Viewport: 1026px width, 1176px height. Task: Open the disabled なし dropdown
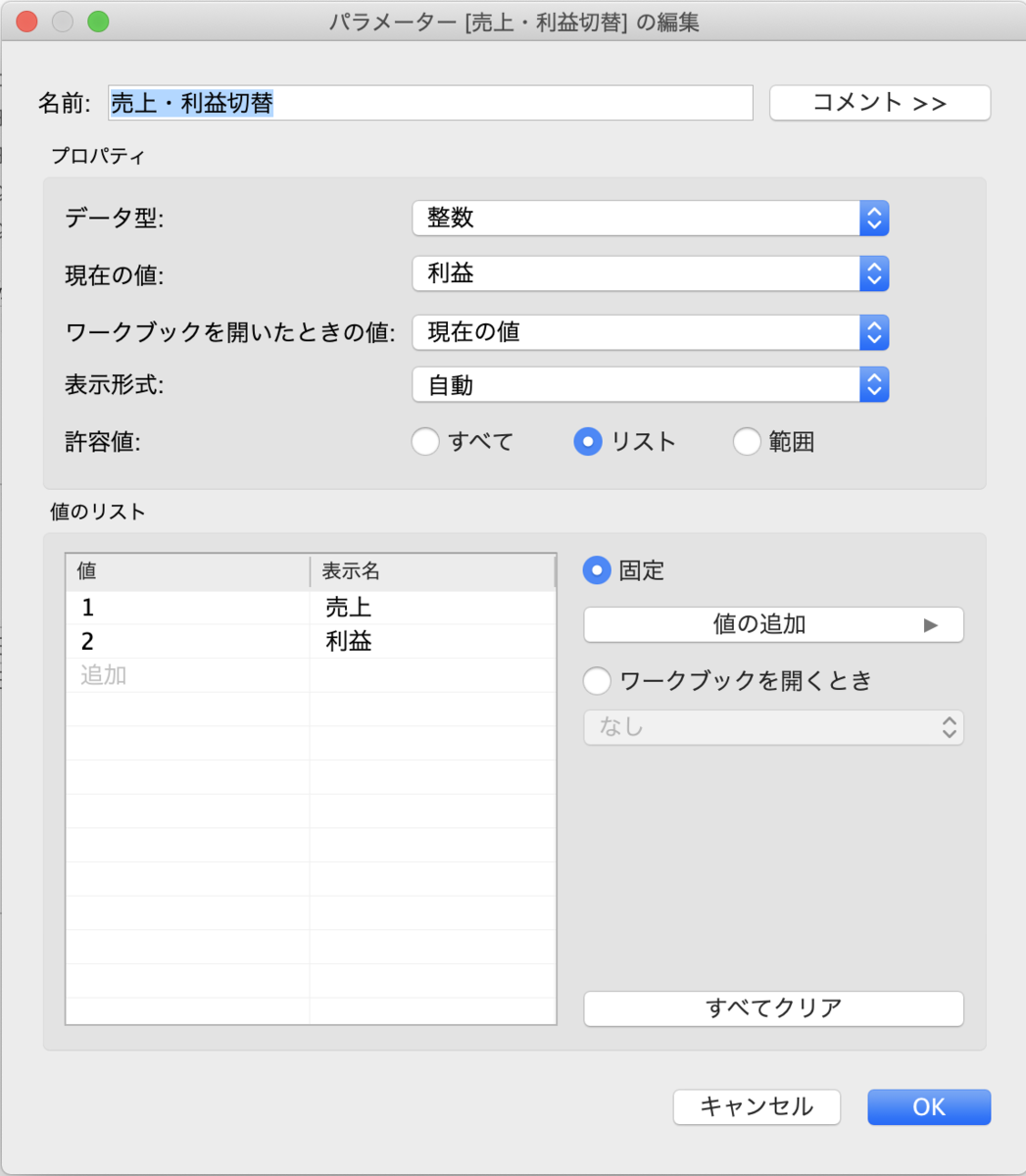(x=774, y=727)
